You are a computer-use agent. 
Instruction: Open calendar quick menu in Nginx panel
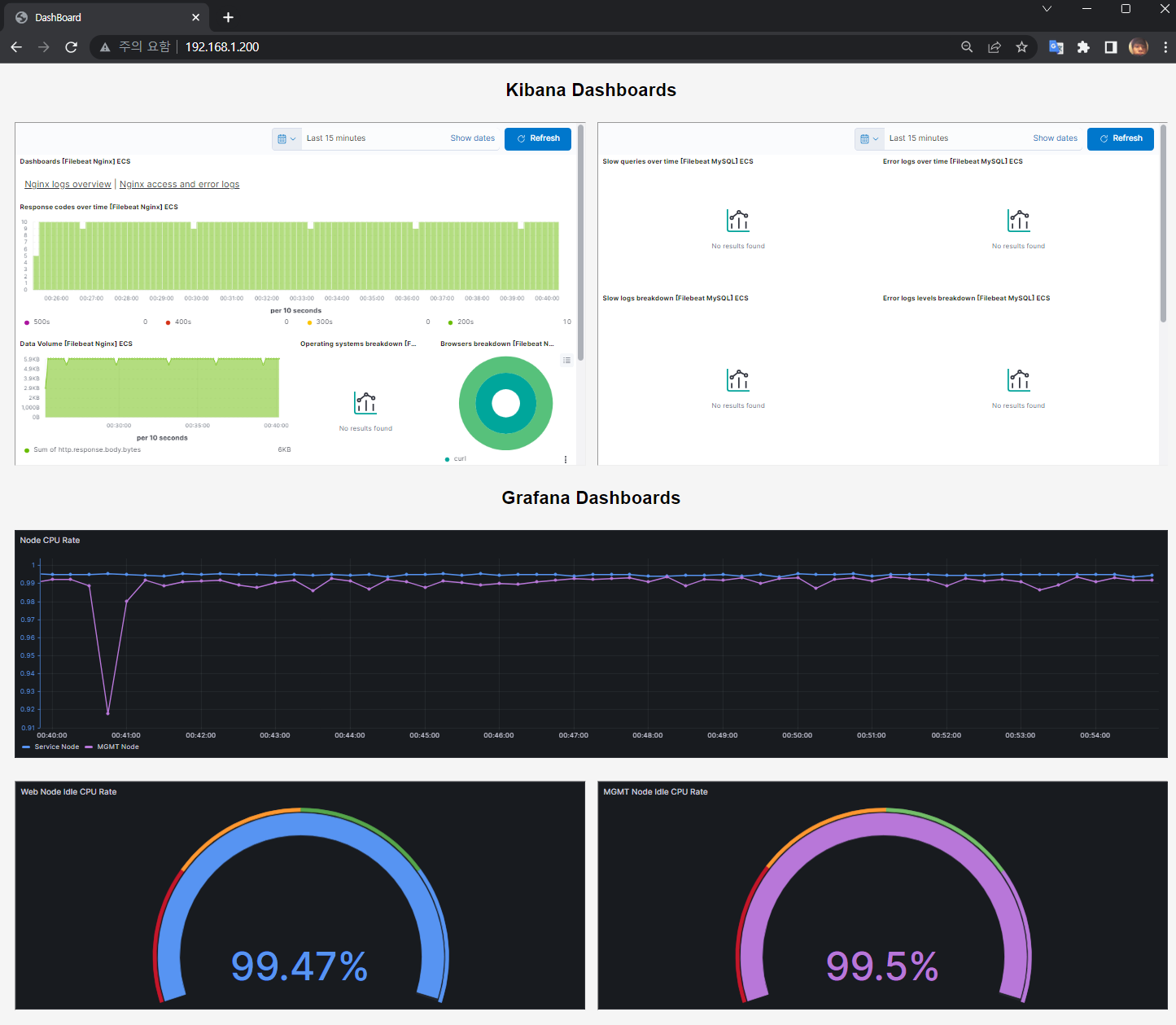tap(286, 138)
